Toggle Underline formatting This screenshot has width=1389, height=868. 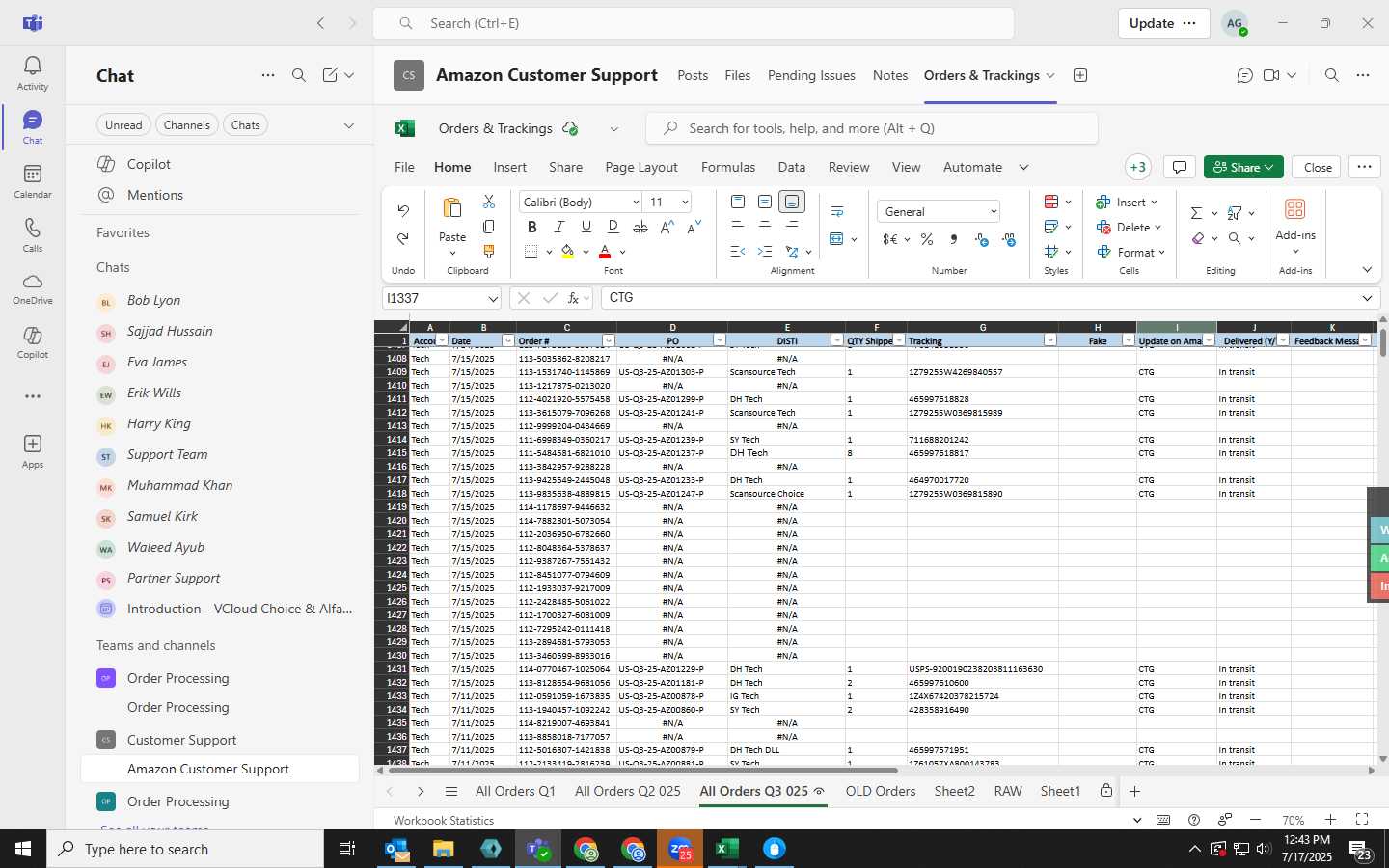(586, 227)
